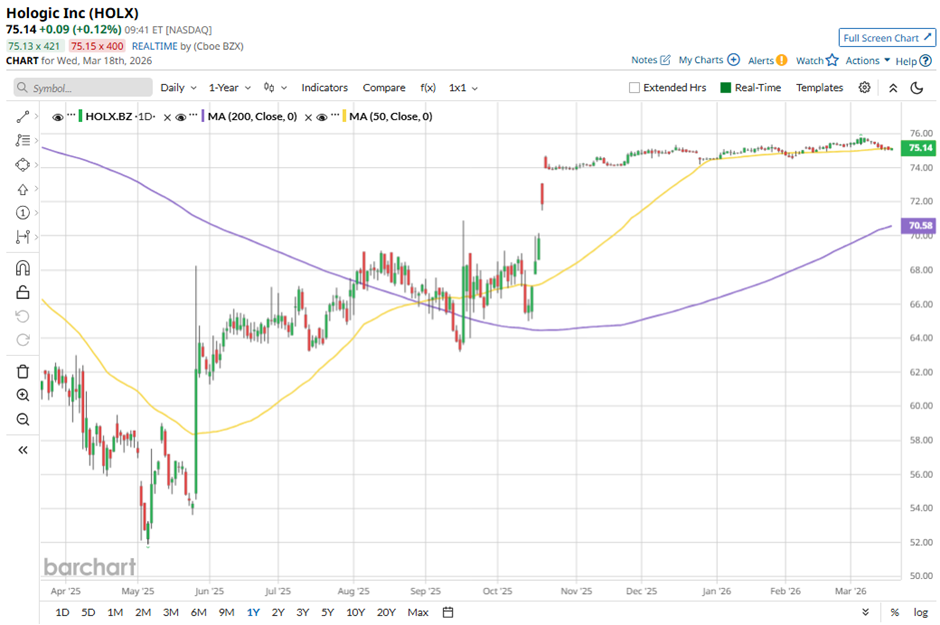The height and width of the screenshot is (625, 940).
Task: Toggle the magnet snap mode
Action: pyautogui.click(x=22, y=268)
